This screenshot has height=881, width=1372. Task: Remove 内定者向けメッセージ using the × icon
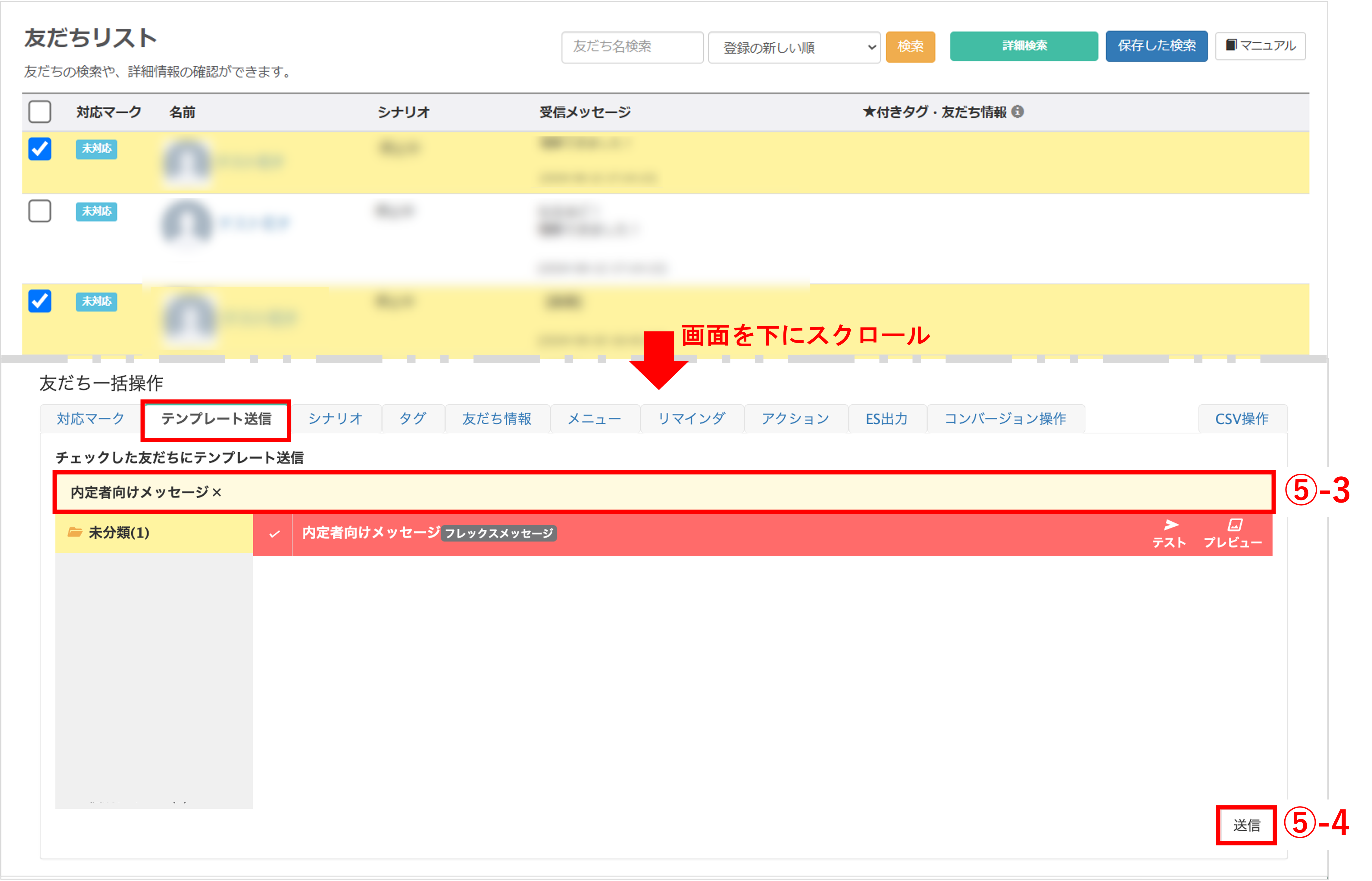pyautogui.click(x=217, y=493)
